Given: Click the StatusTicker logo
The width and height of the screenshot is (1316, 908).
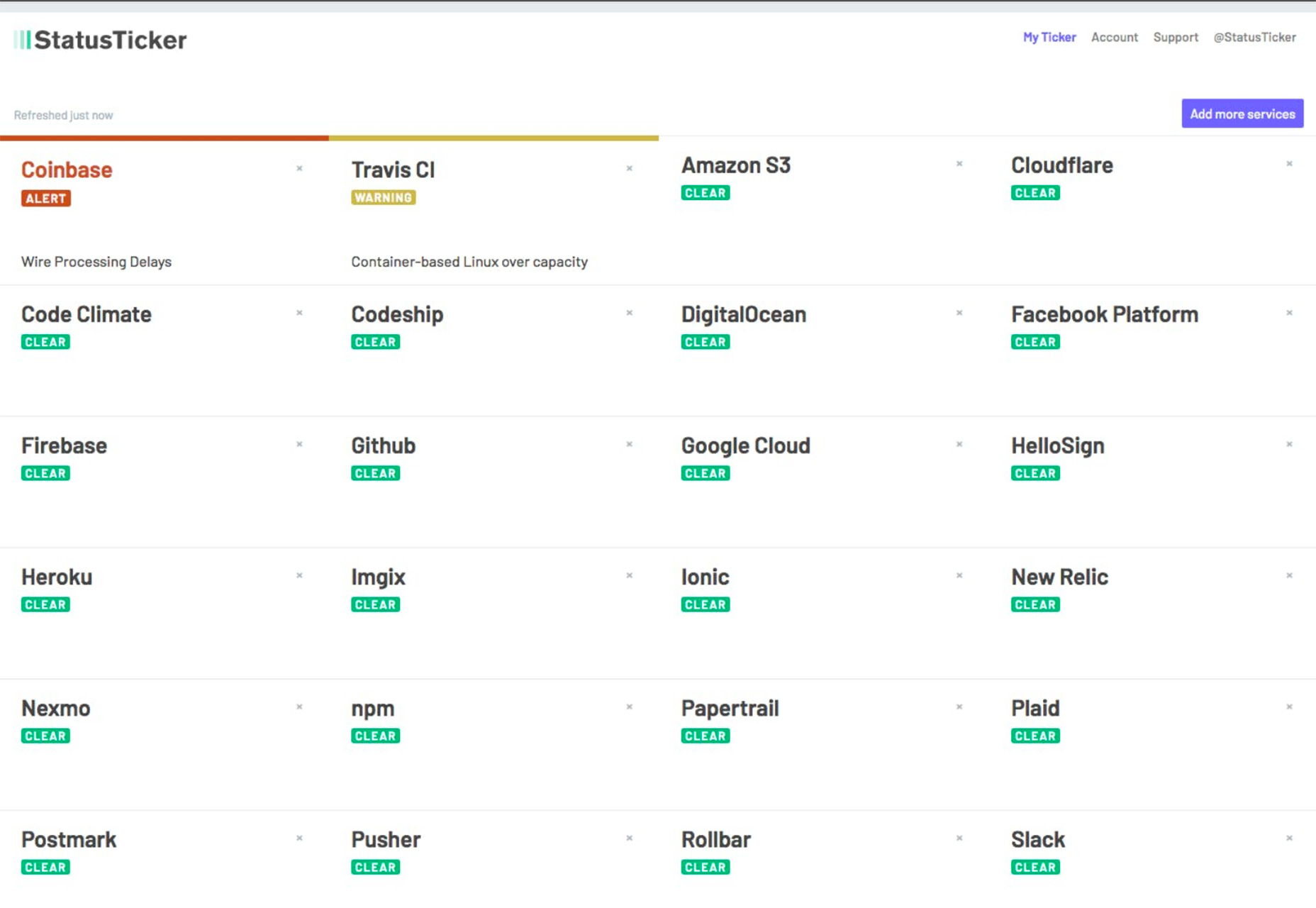Looking at the screenshot, I should click(x=100, y=40).
